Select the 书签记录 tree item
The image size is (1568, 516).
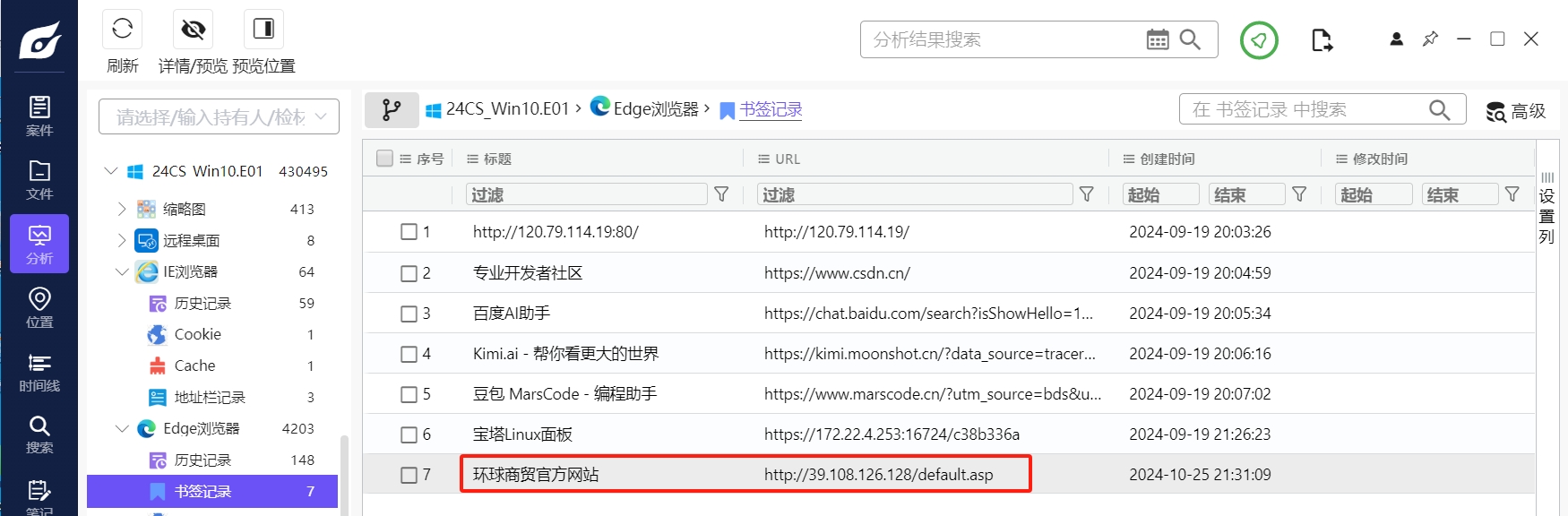(212, 491)
